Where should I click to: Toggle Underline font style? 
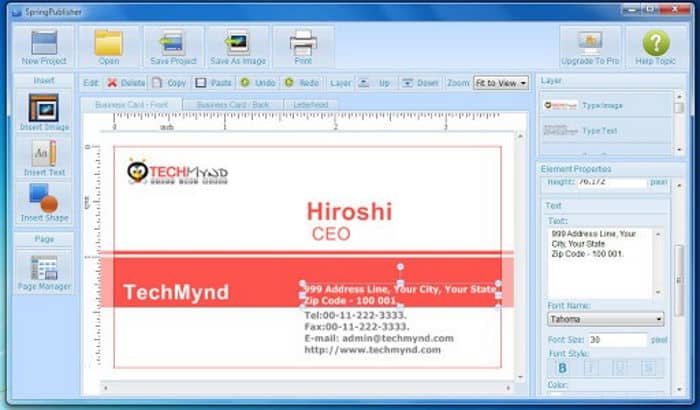pyautogui.click(x=620, y=368)
